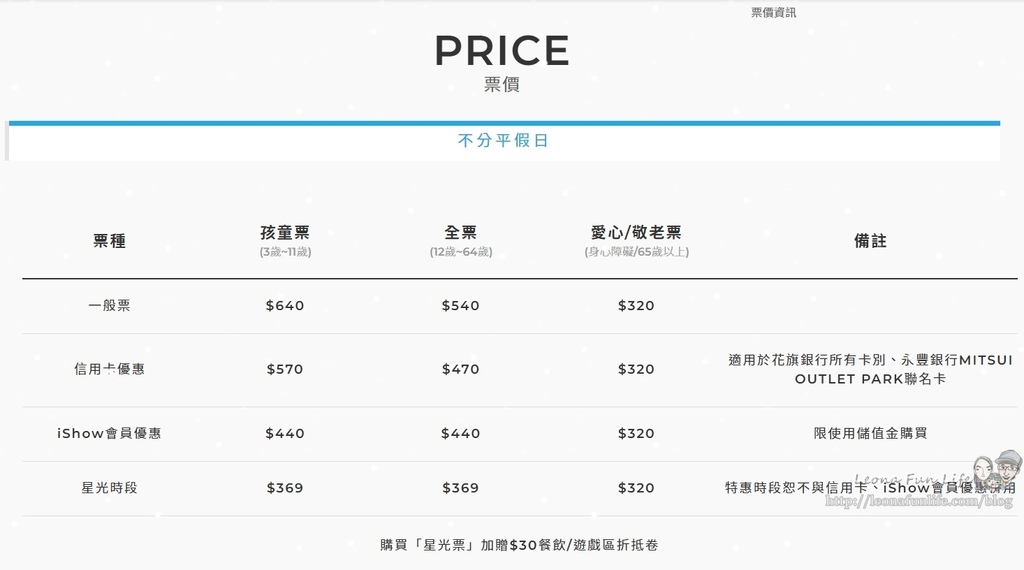Click the 票種 column header
The image size is (1024, 570).
point(109,241)
